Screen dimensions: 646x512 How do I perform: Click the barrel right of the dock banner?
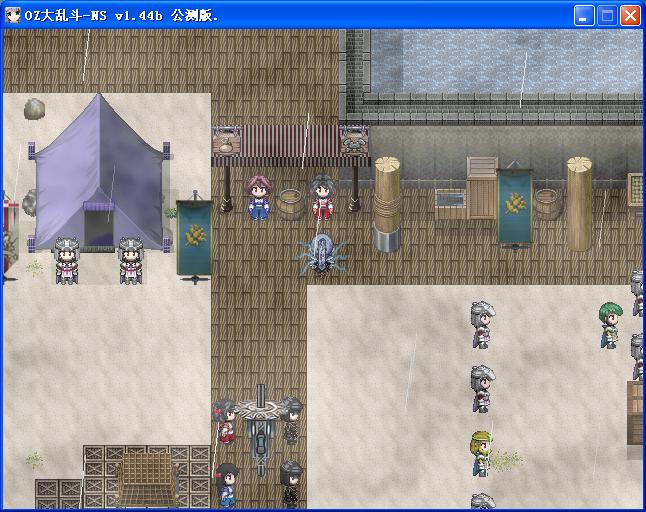[x=548, y=204]
